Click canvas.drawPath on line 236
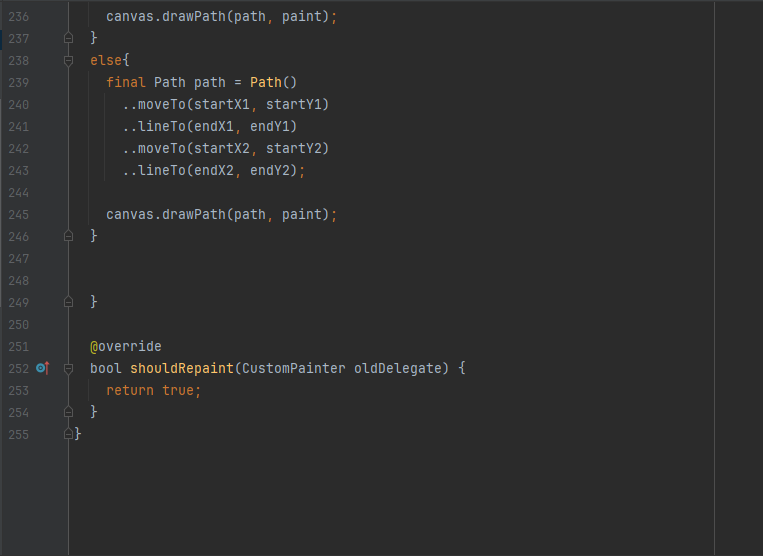 click(166, 17)
